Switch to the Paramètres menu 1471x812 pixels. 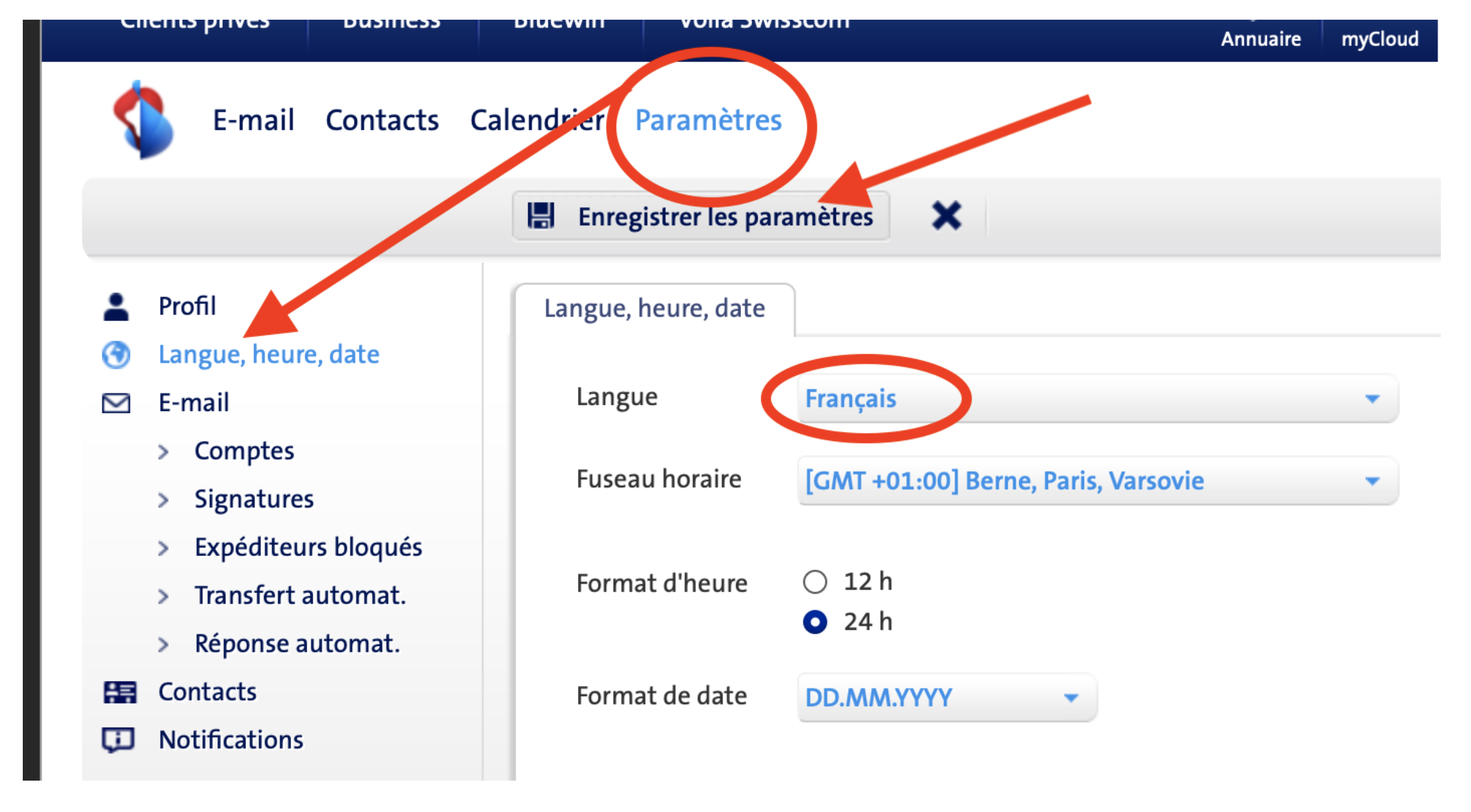tap(708, 121)
